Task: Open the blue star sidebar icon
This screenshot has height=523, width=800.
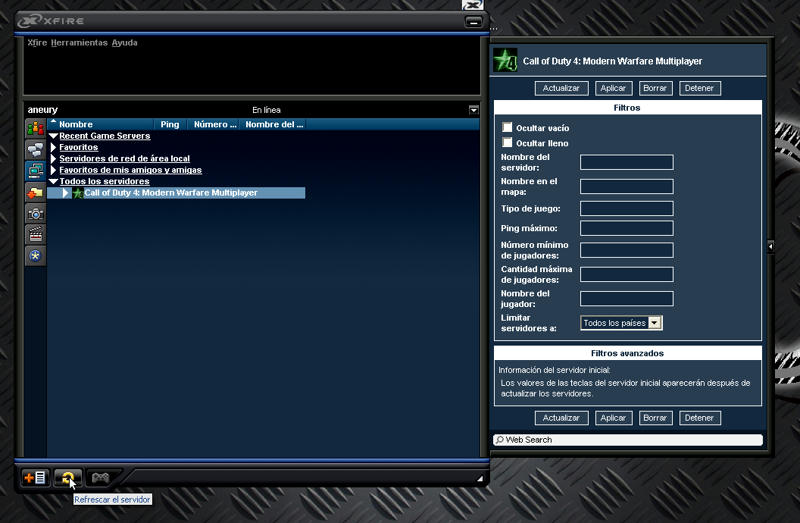Action: pyautogui.click(x=35, y=256)
